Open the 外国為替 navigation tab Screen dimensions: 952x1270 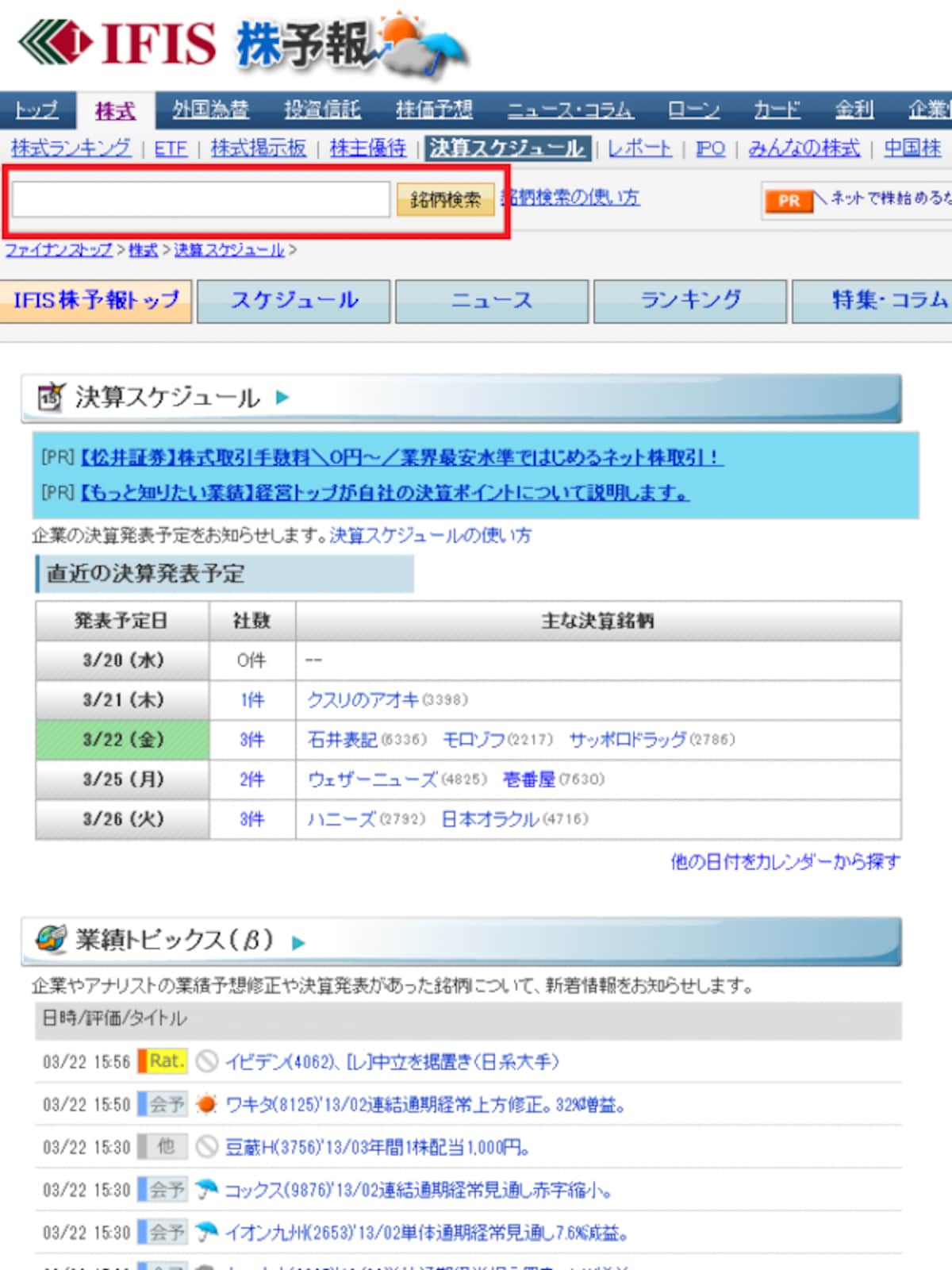click(x=210, y=110)
